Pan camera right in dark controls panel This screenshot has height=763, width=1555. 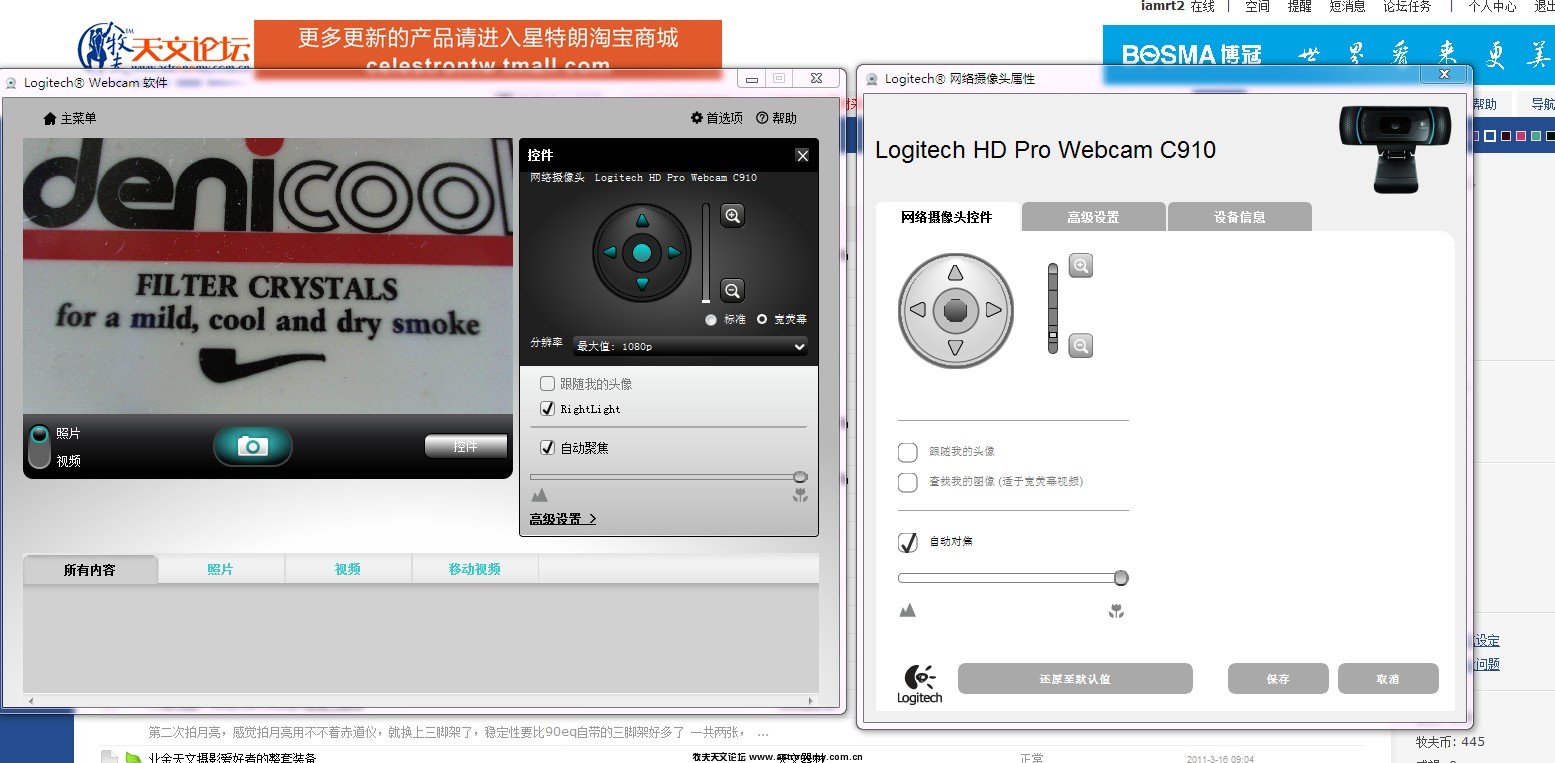click(674, 253)
